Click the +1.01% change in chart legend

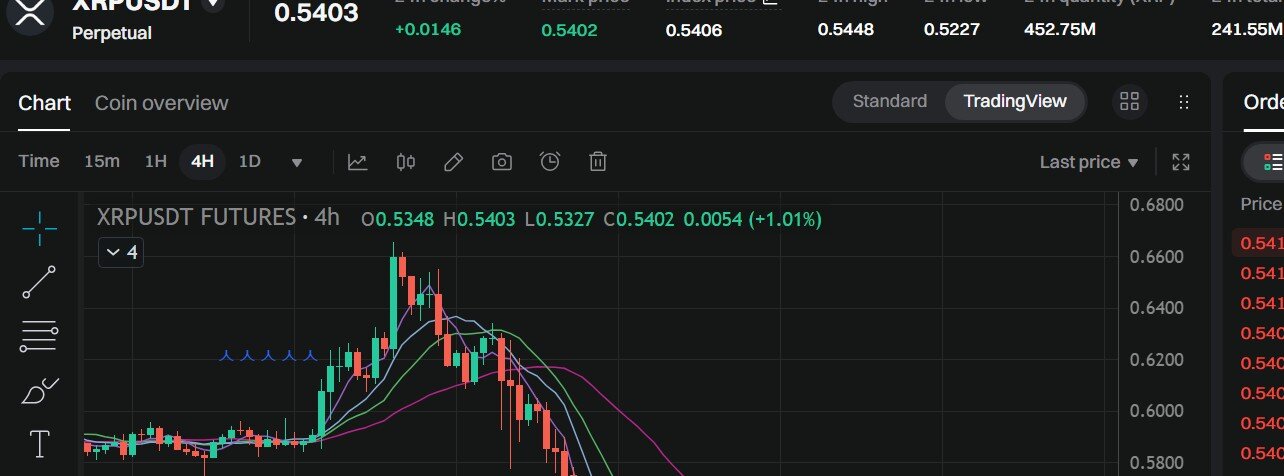pyautogui.click(x=784, y=218)
